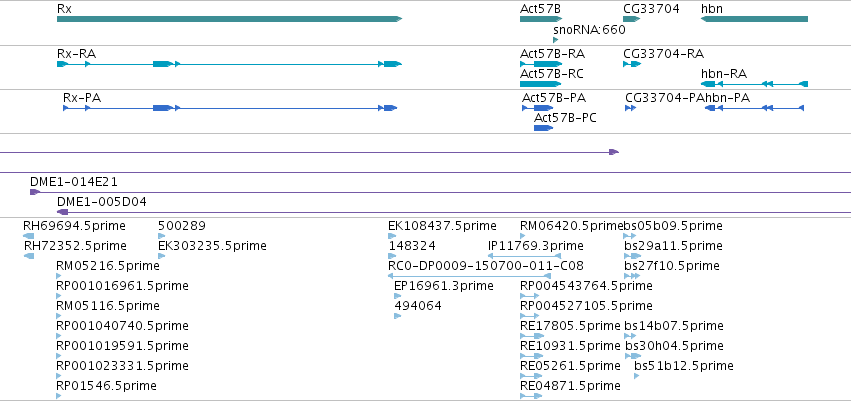
Task: Select the Rx-PA protein feature label
Action: [x=82, y=98]
